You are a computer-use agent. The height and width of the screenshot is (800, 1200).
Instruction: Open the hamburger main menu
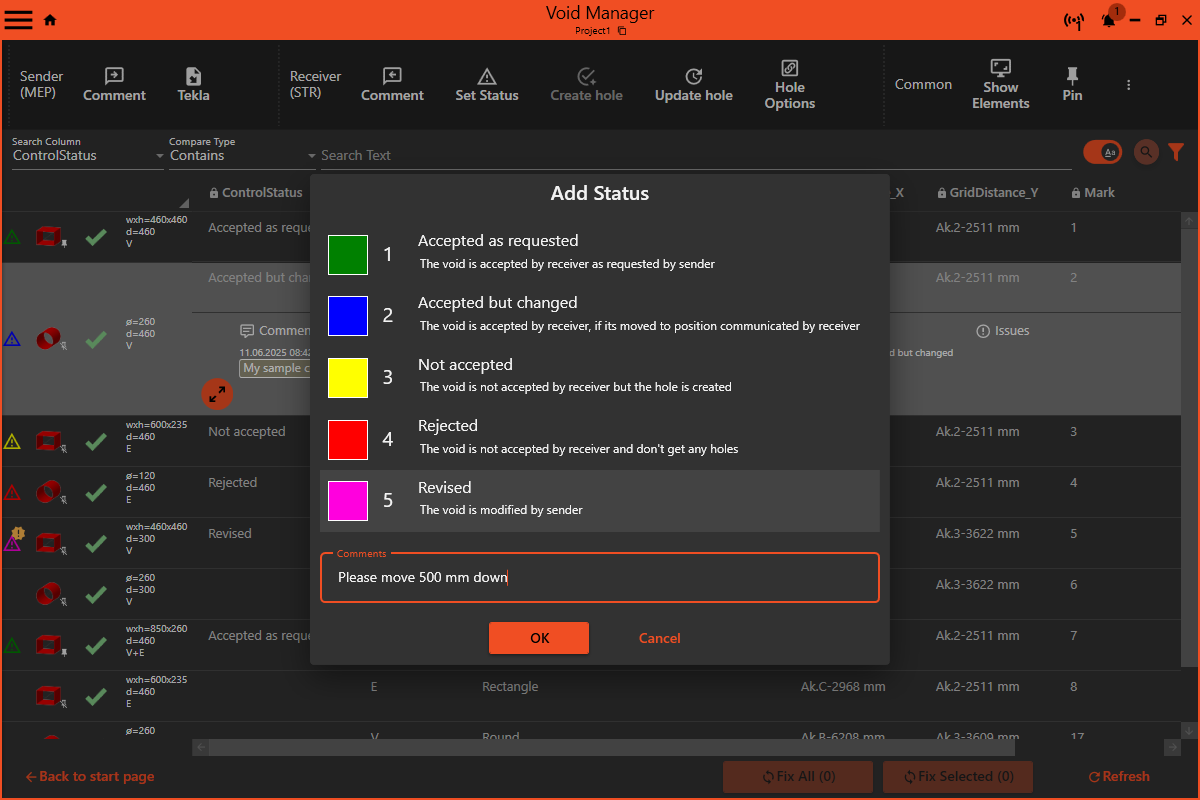19,20
